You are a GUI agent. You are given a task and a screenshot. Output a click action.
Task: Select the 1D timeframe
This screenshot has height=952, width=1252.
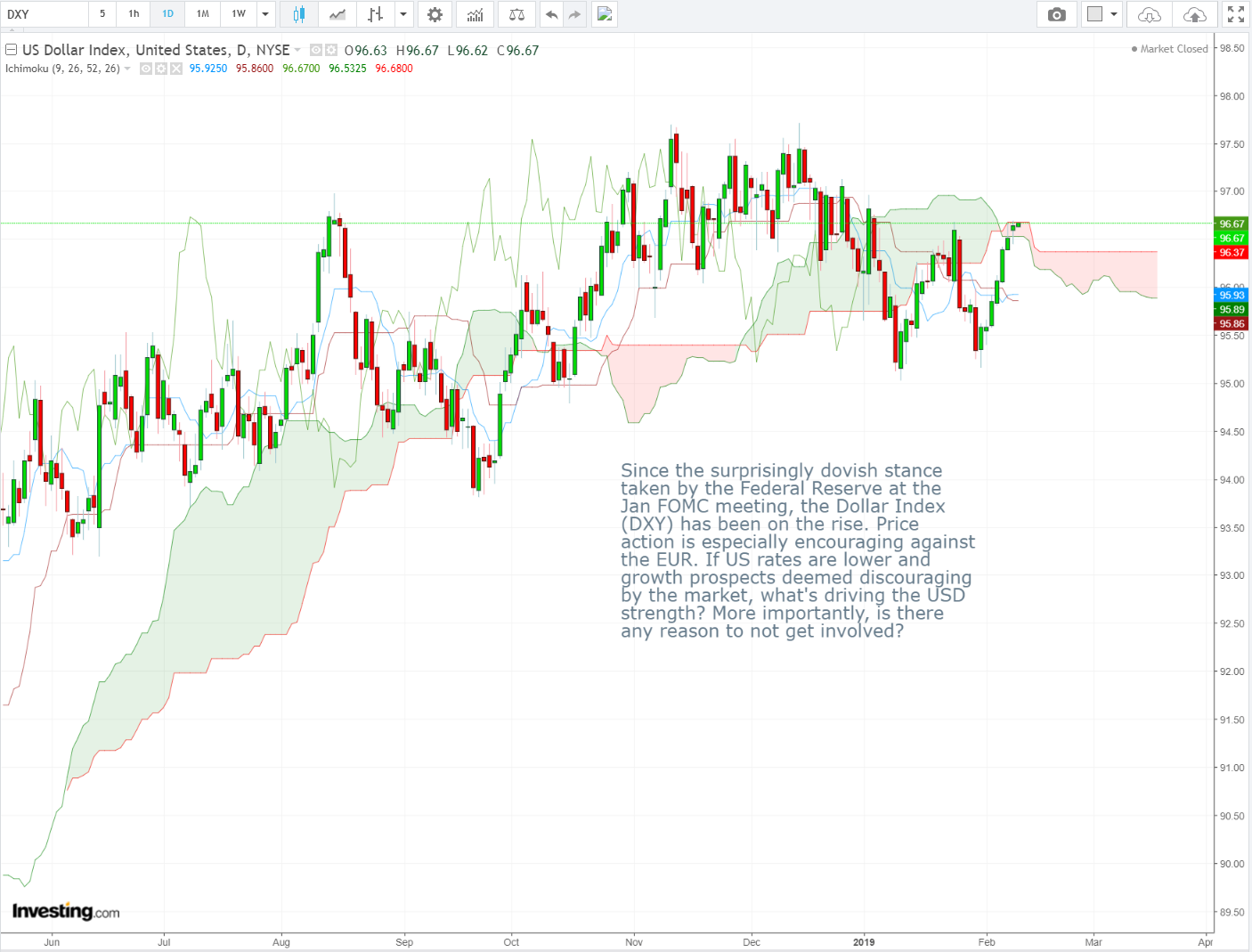click(x=167, y=14)
